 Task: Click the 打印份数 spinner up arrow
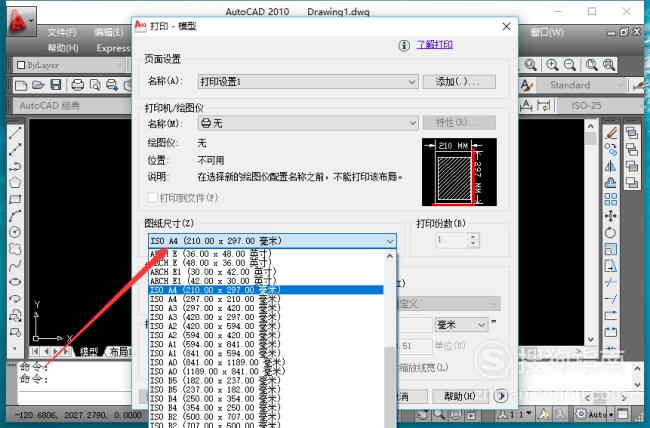tap(473, 237)
